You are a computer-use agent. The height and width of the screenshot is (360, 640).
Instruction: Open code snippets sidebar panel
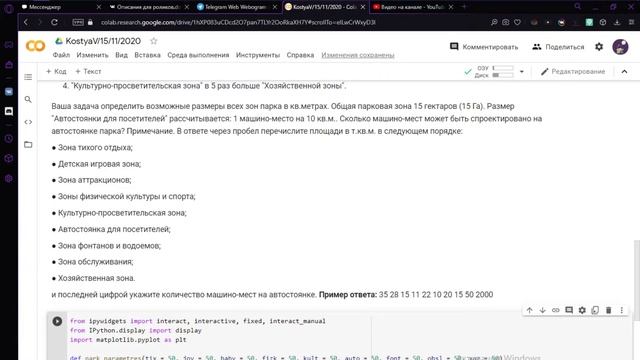click(x=28, y=122)
